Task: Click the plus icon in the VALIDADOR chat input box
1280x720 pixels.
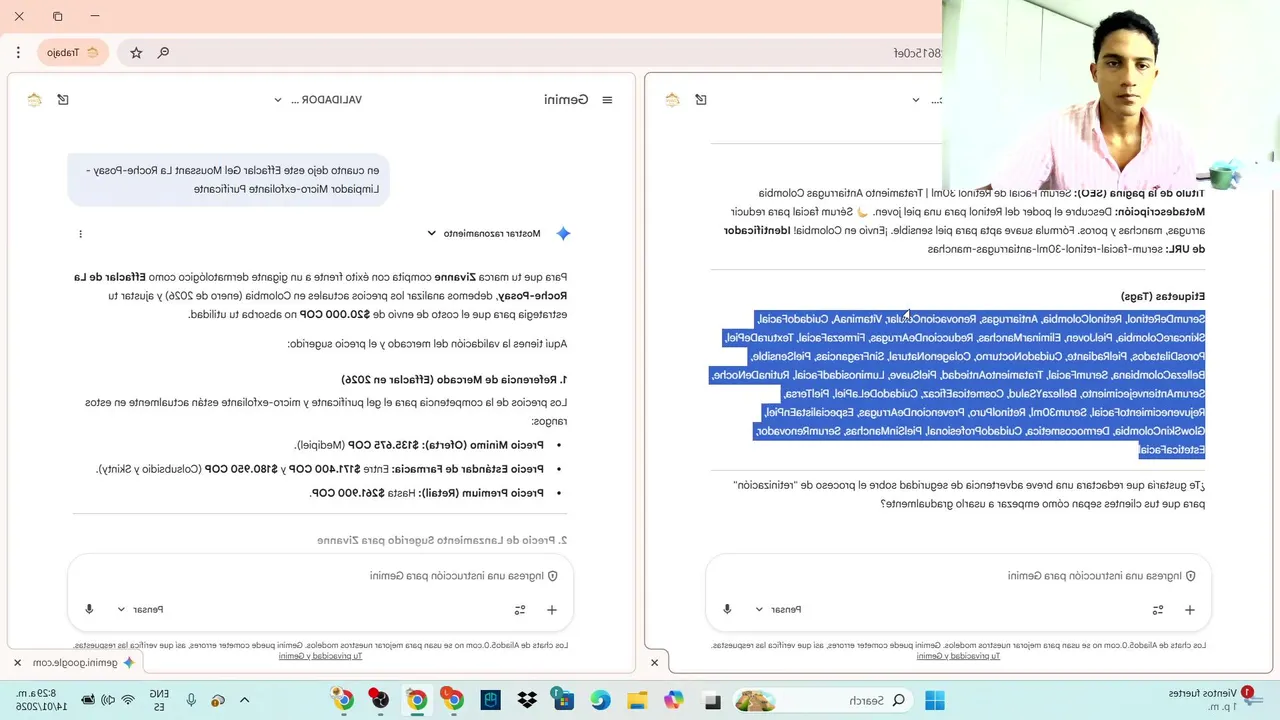Action: 551,609
